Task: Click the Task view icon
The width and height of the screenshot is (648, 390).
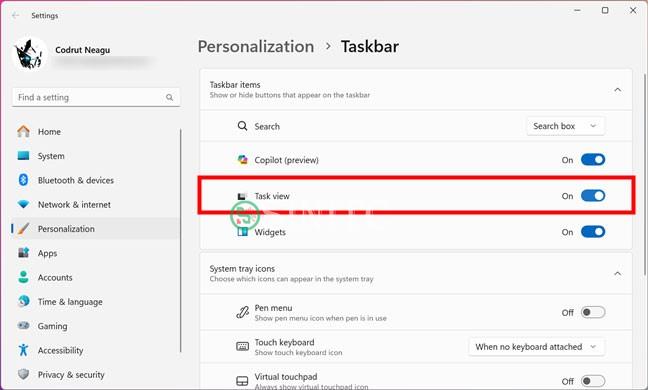Action: 243,196
